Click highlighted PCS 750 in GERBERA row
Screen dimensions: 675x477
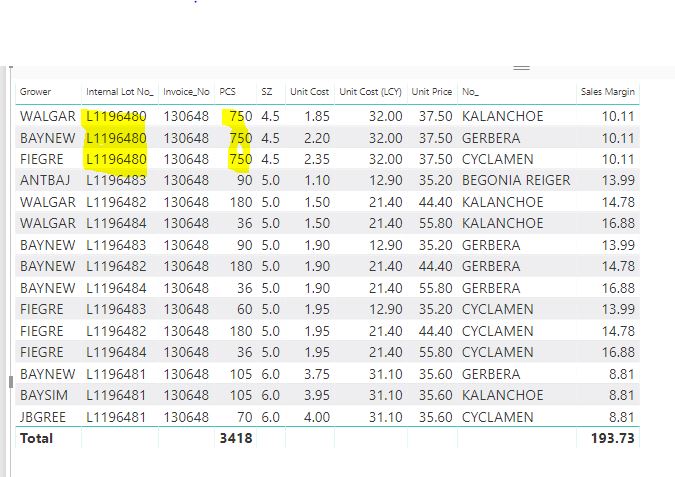click(x=241, y=138)
